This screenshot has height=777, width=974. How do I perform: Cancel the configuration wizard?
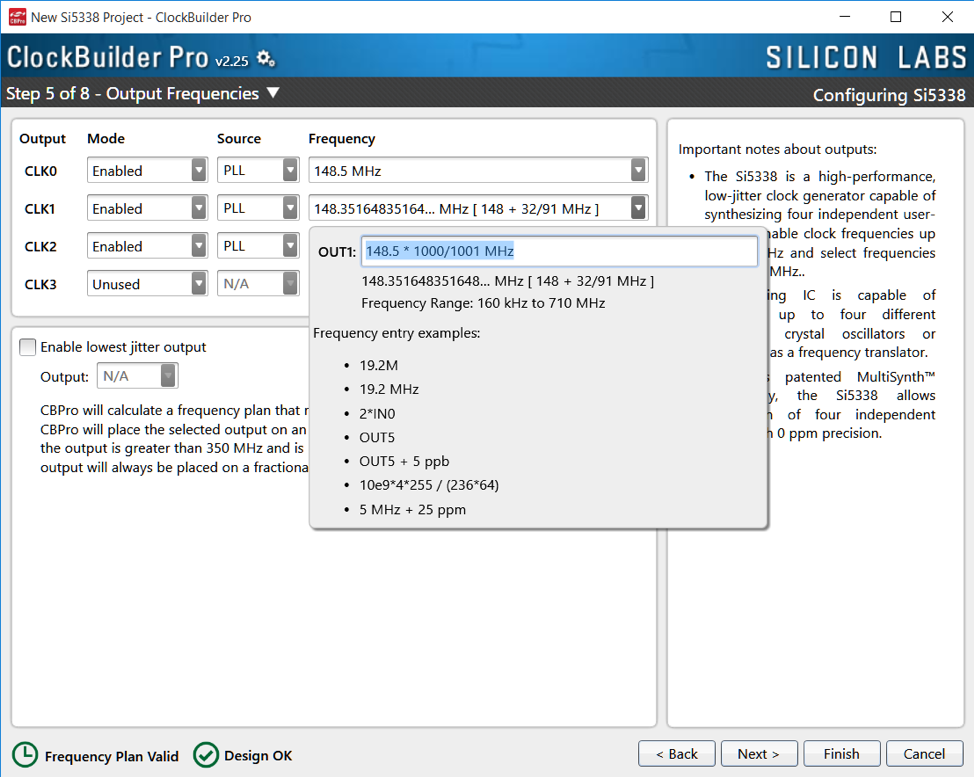pos(924,754)
